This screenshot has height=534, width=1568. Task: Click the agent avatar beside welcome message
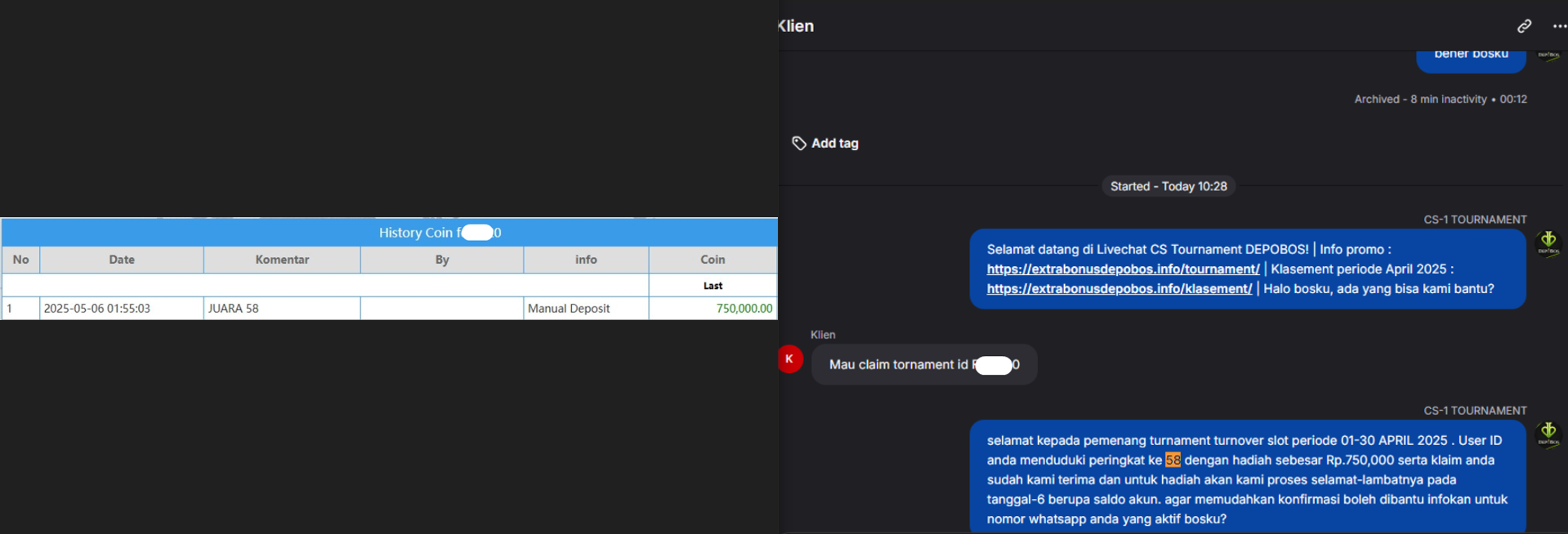coord(1548,243)
